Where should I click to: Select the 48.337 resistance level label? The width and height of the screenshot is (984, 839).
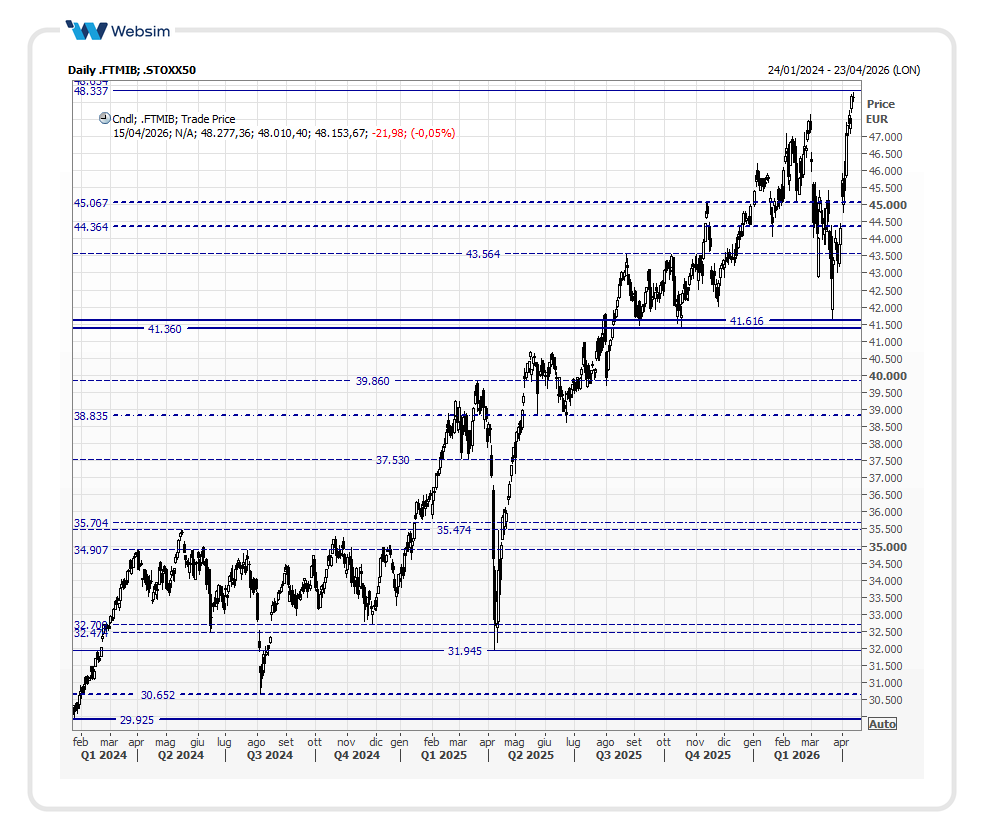coord(91,91)
